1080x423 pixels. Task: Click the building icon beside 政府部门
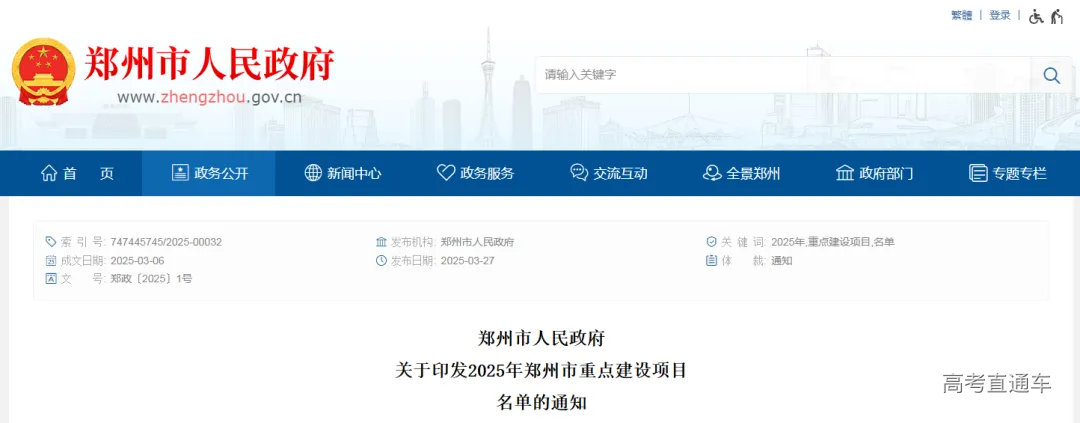tap(844, 173)
